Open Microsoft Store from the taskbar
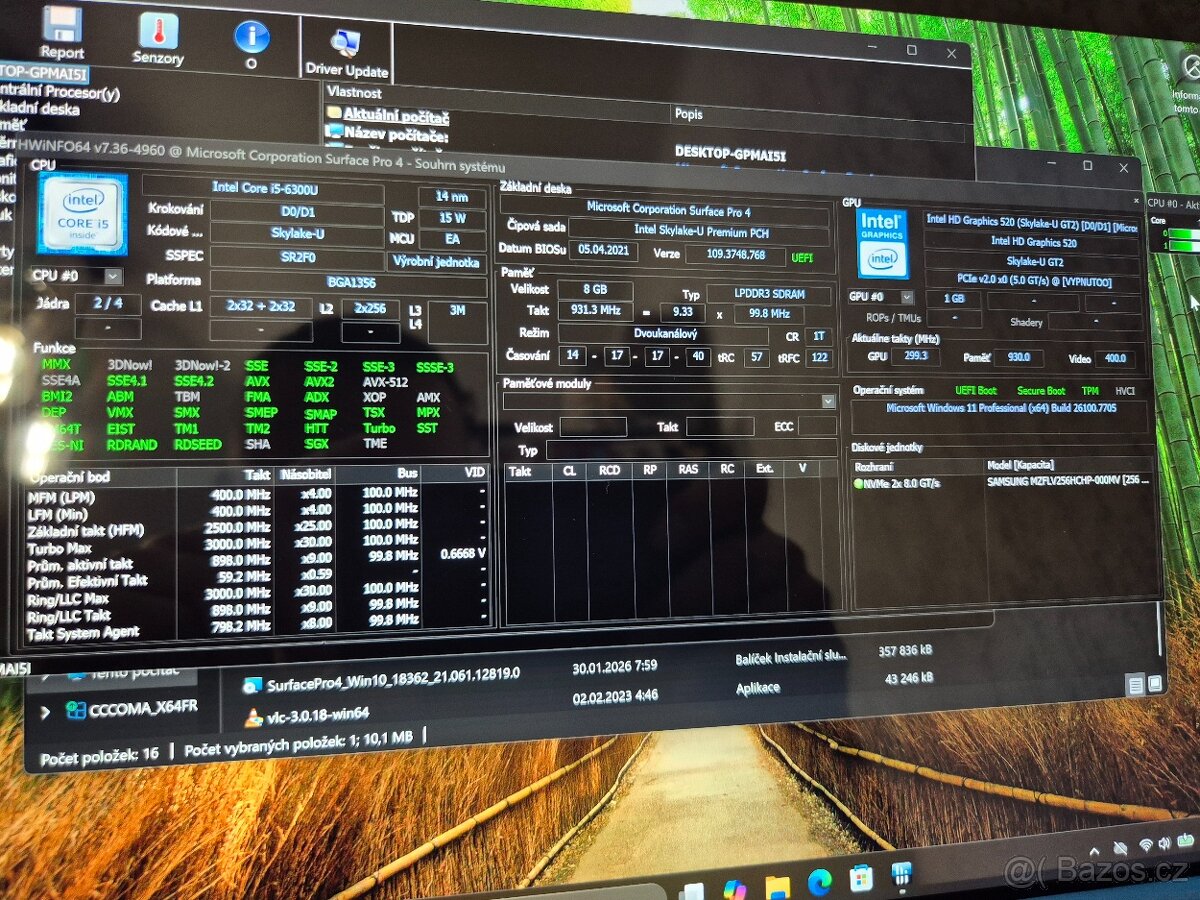 (x=860, y=878)
